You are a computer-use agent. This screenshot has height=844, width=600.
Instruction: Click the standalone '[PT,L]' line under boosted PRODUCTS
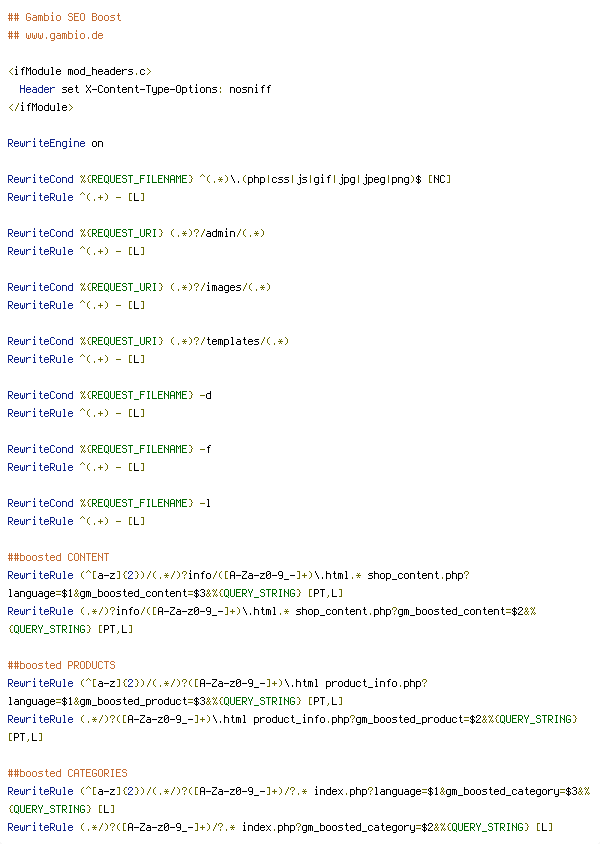pos(25,737)
